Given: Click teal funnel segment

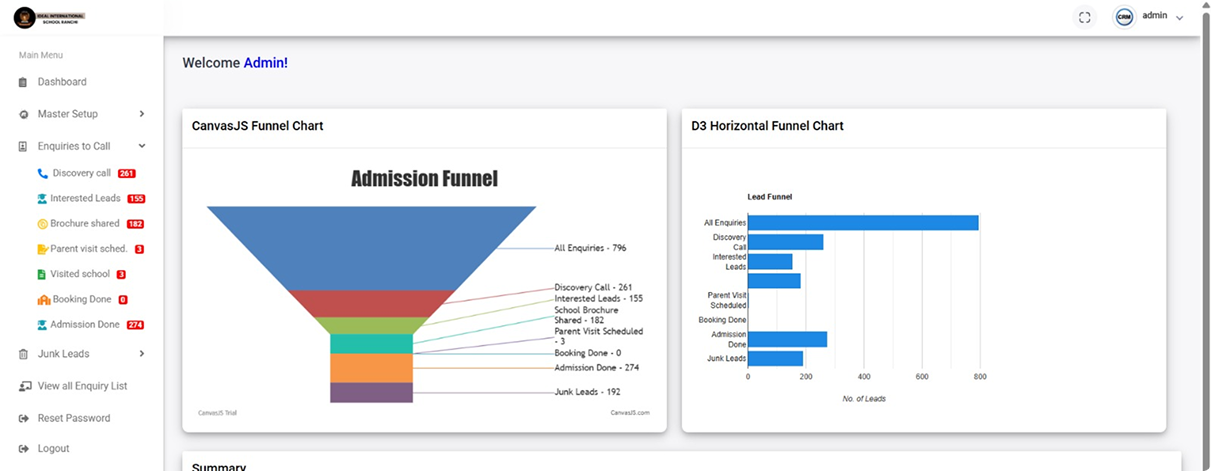Looking at the screenshot, I should 371,344.
